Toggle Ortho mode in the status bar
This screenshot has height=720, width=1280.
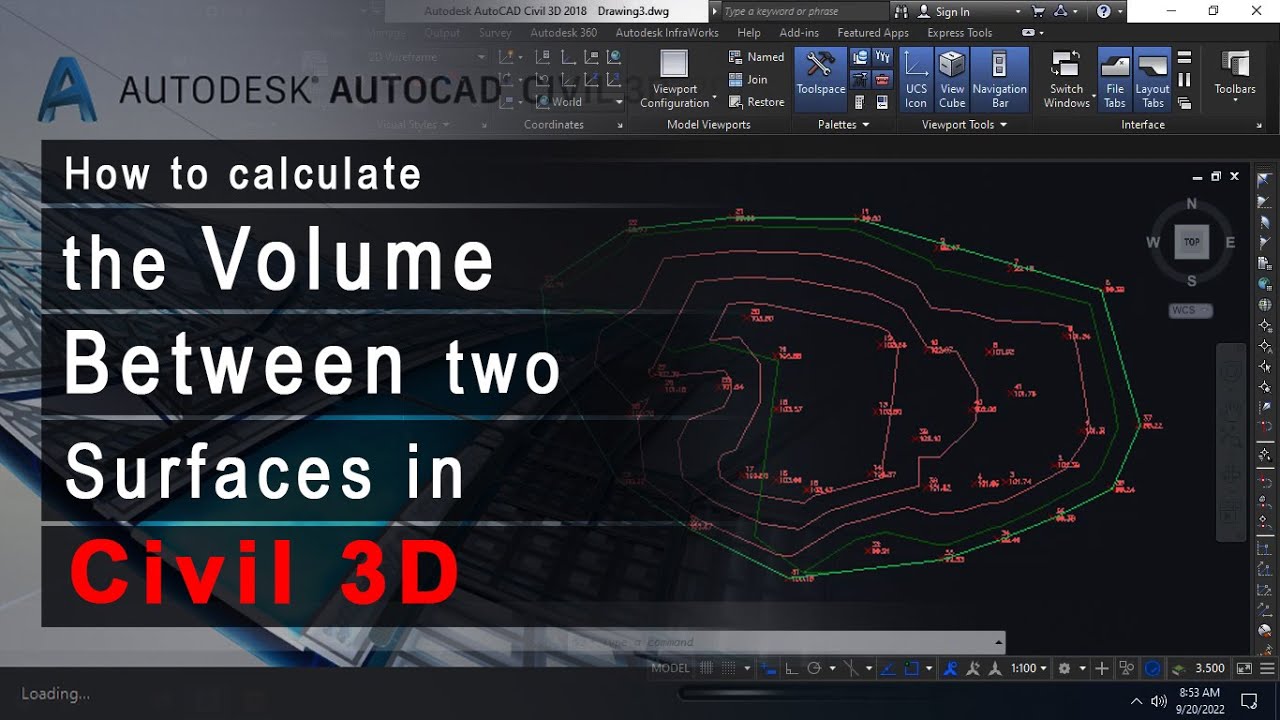tap(792, 668)
